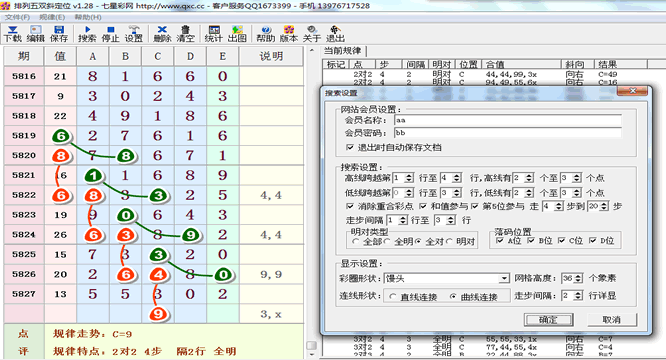Click green circle 1 in row 5821
The height and width of the screenshot is (360, 666).
93,175
